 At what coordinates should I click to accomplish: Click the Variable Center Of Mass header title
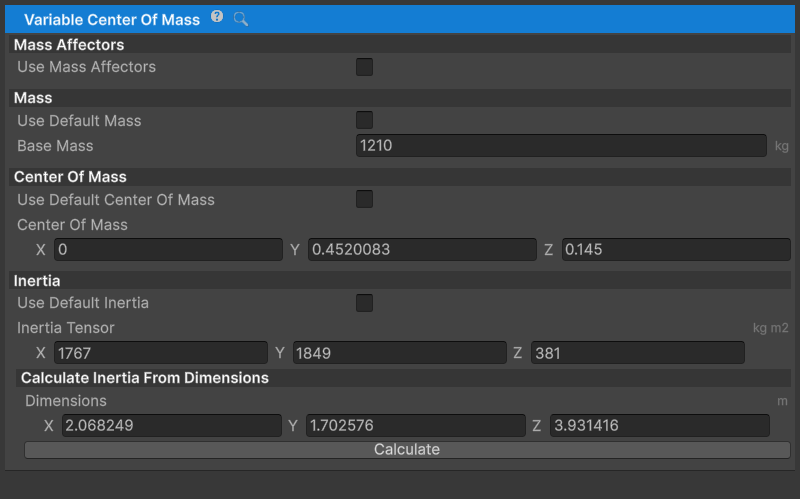[x=112, y=19]
